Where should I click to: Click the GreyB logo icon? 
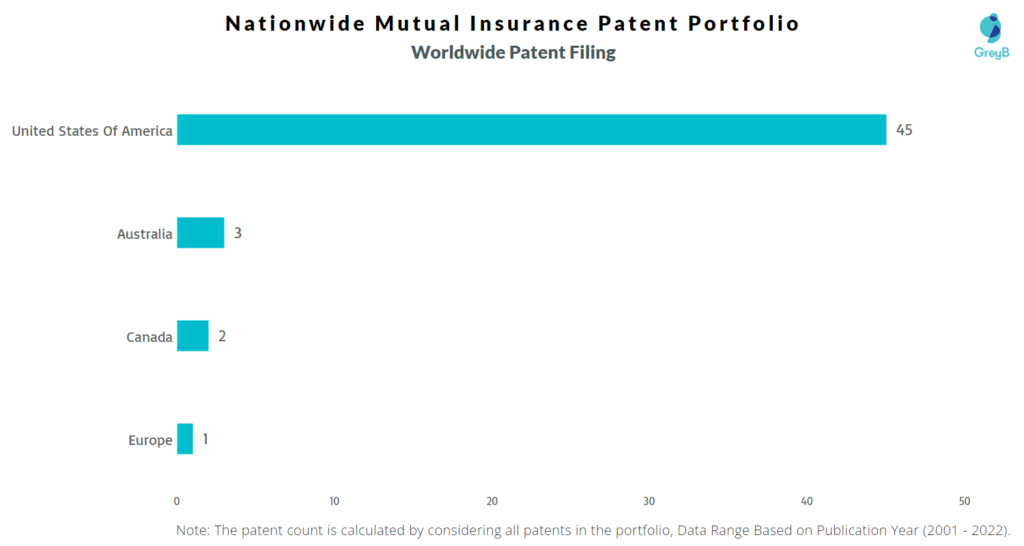(991, 28)
